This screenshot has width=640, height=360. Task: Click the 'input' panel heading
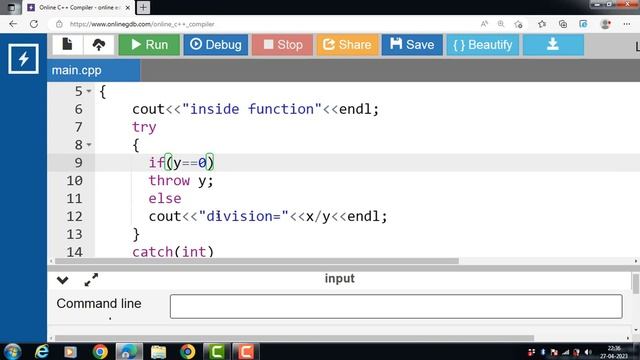coord(340,279)
